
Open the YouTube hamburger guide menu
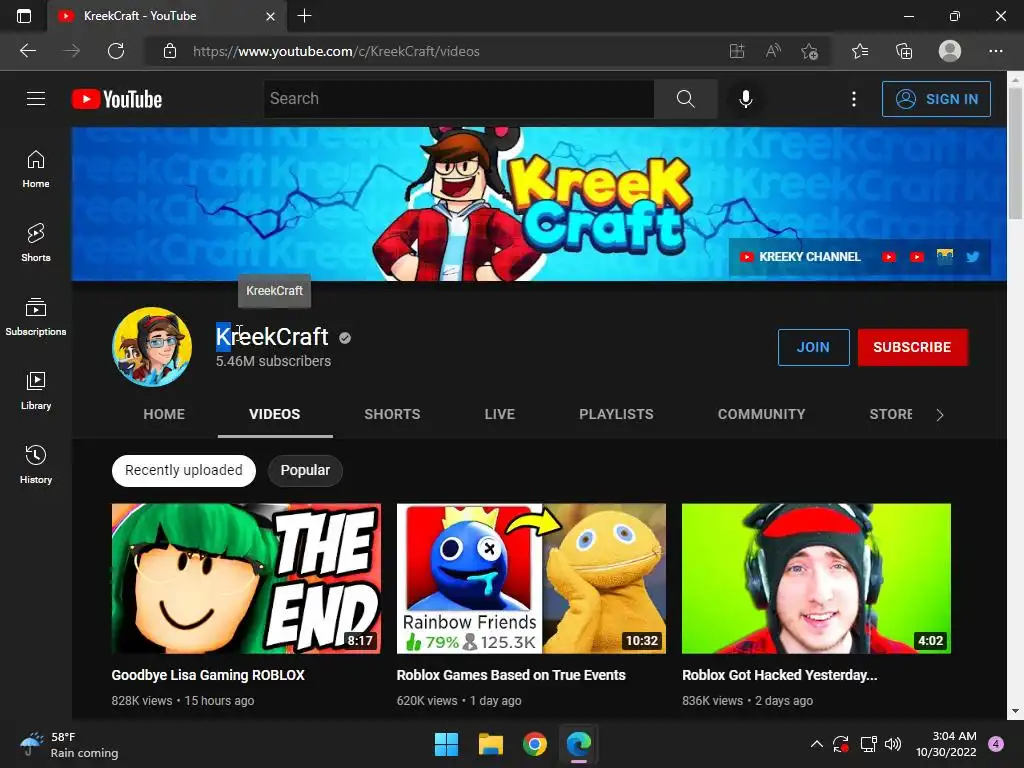pos(36,99)
